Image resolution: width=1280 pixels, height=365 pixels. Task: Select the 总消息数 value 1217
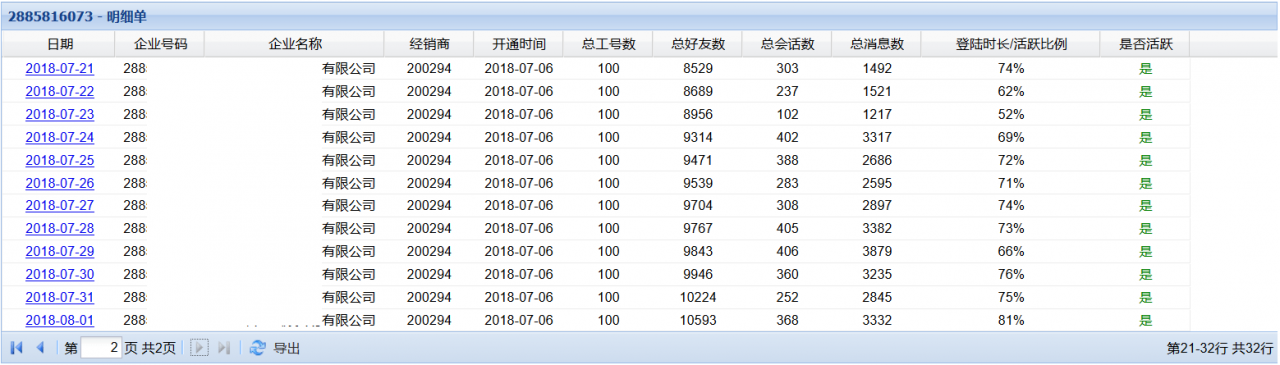point(877,114)
